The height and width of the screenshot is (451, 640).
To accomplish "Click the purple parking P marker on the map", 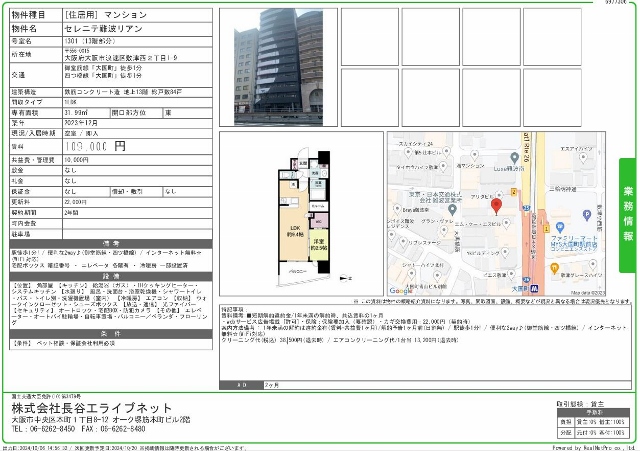I will click(x=587, y=215).
